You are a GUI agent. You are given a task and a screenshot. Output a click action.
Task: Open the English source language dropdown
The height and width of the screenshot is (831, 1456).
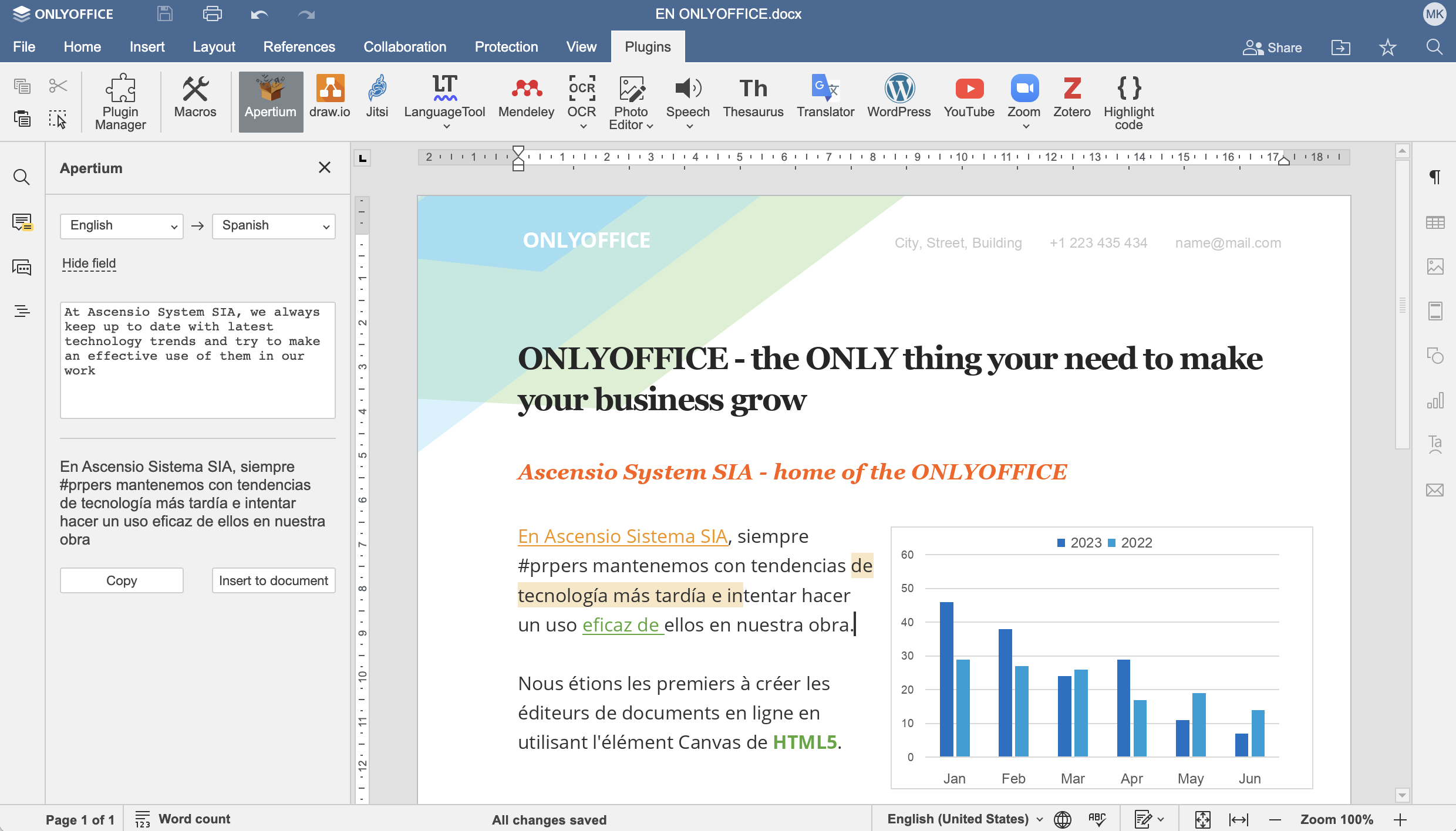(122, 226)
